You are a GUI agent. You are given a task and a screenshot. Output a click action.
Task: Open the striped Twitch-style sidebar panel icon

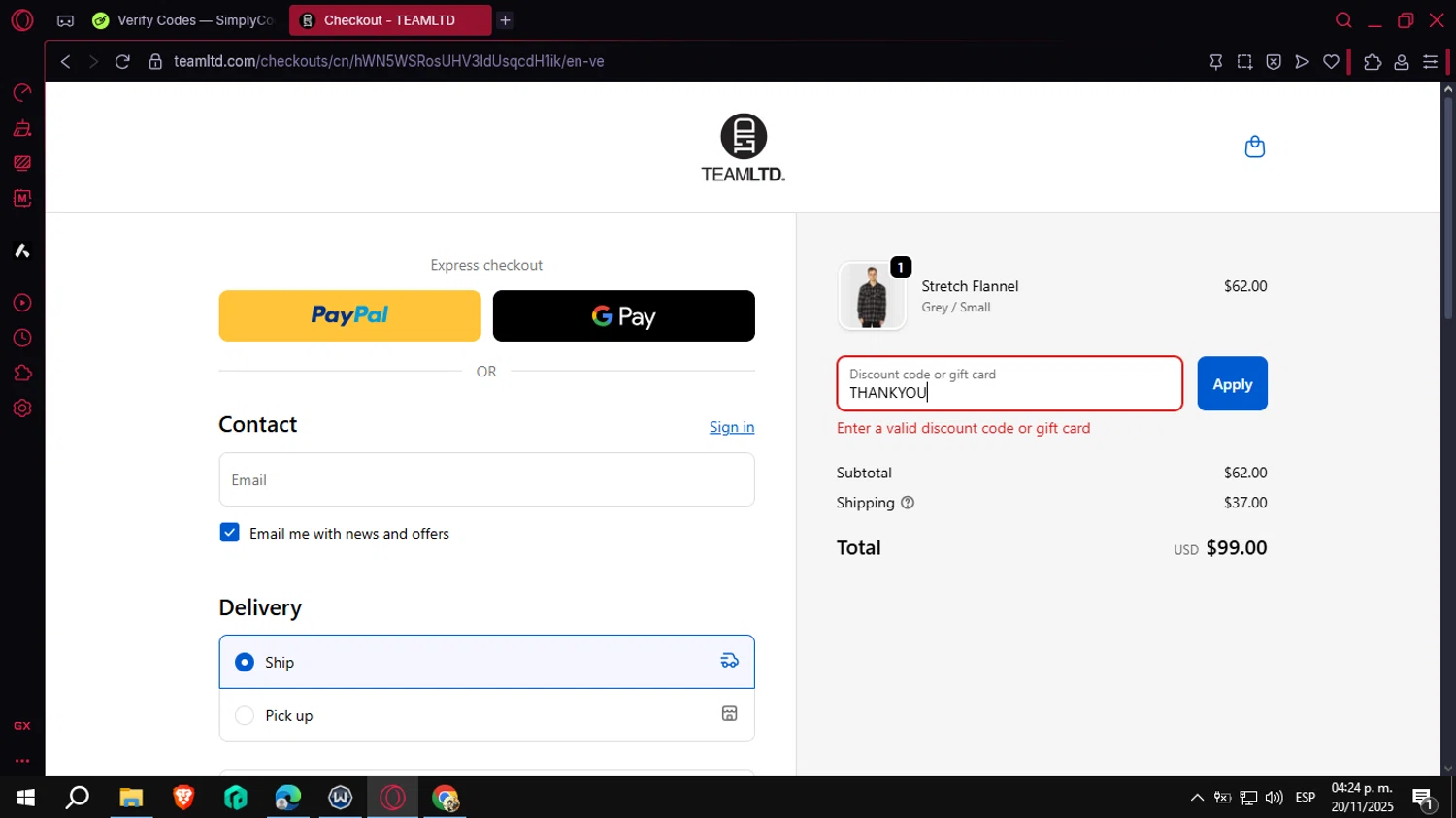pyautogui.click(x=22, y=163)
